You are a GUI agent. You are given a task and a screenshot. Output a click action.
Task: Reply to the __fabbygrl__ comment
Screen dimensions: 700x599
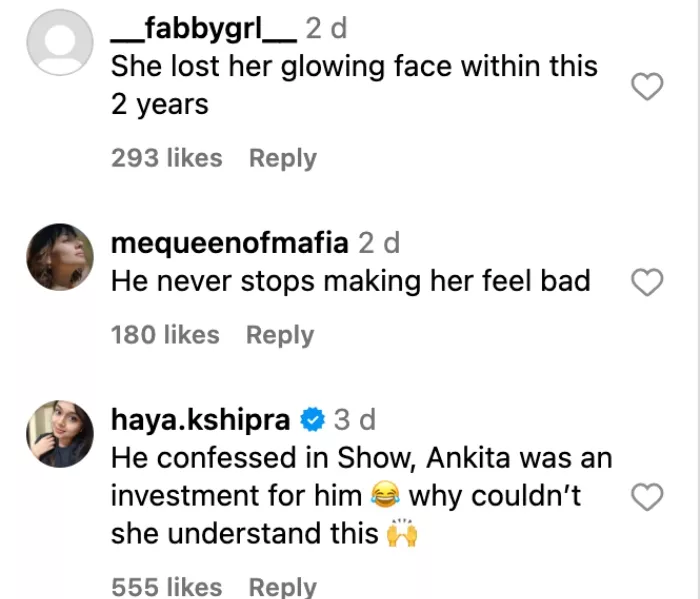point(282,158)
